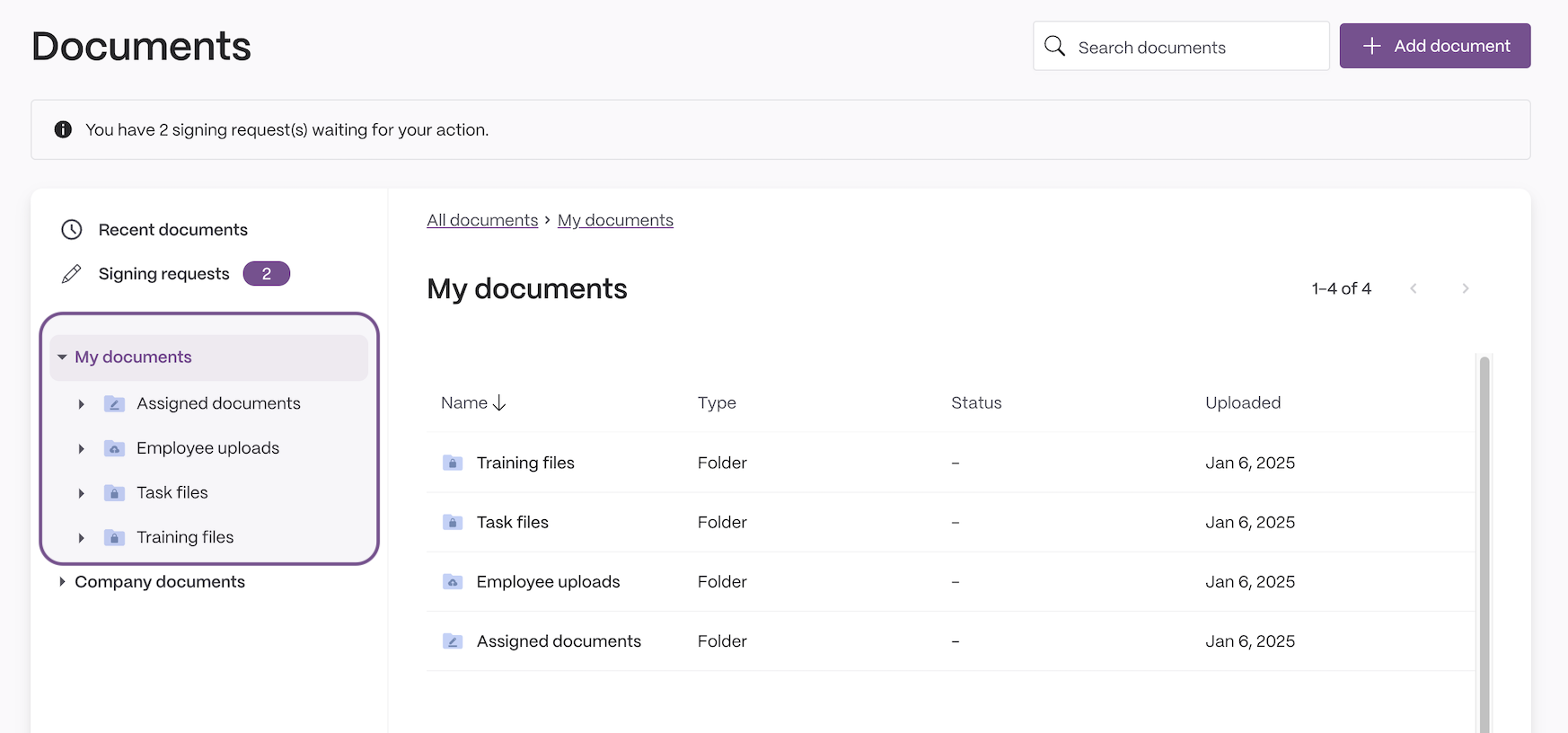Click the pencil icon beside Signing requests
Viewport: 1568px width, 733px height.
point(72,274)
